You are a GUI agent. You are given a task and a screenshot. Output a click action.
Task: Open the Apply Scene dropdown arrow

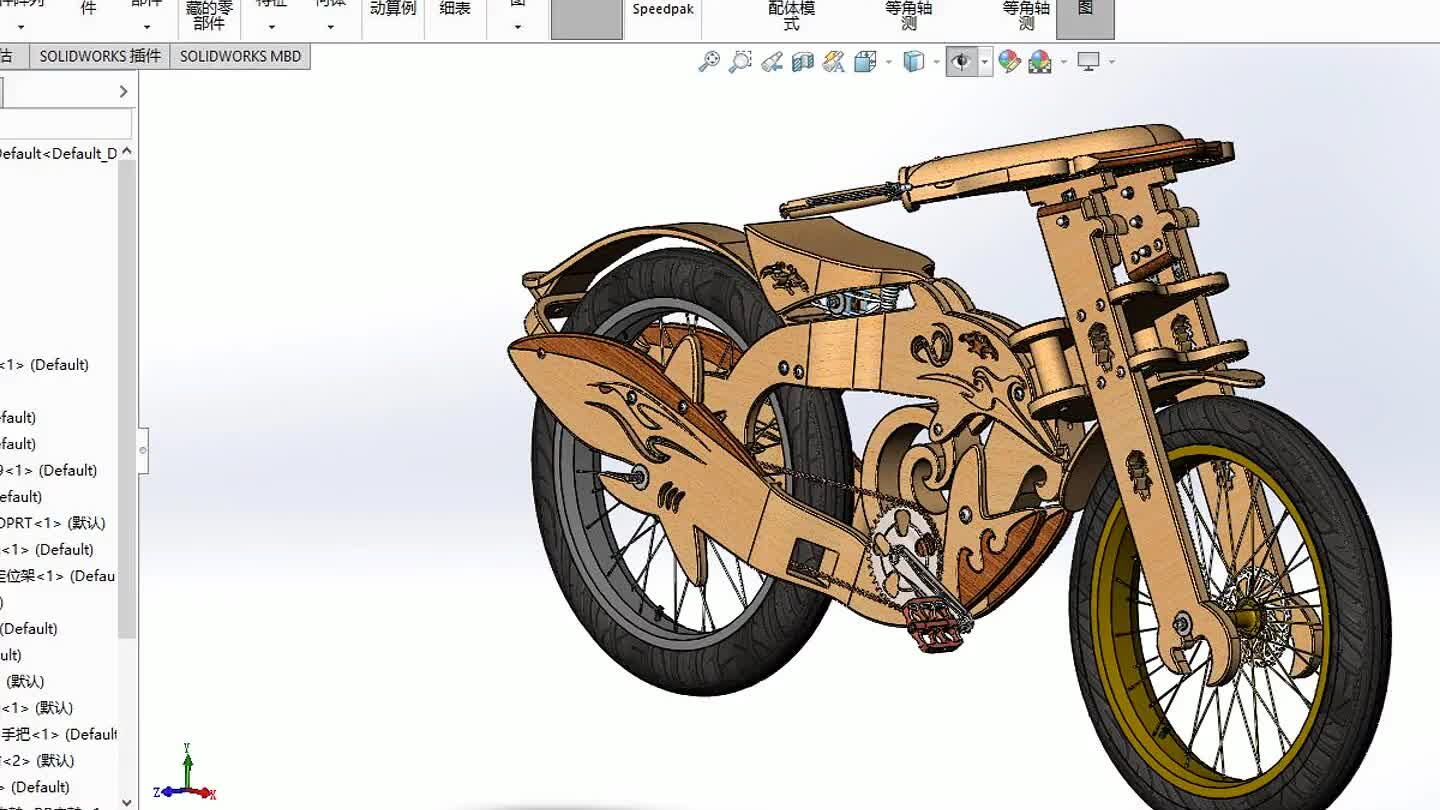1063,62
